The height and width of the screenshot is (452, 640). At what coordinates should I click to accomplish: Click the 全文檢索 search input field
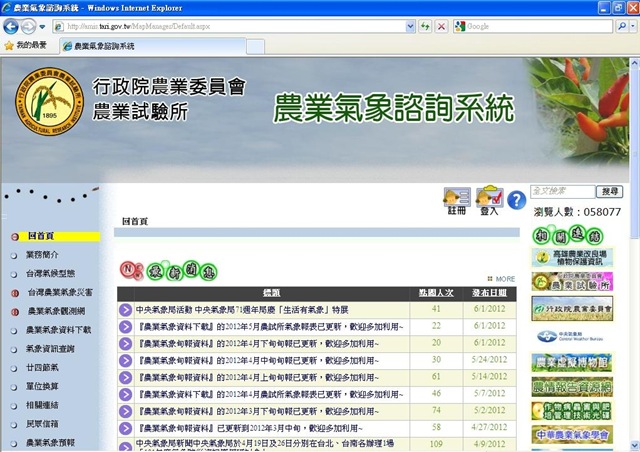pyautogui.click(x=562, y=191)
